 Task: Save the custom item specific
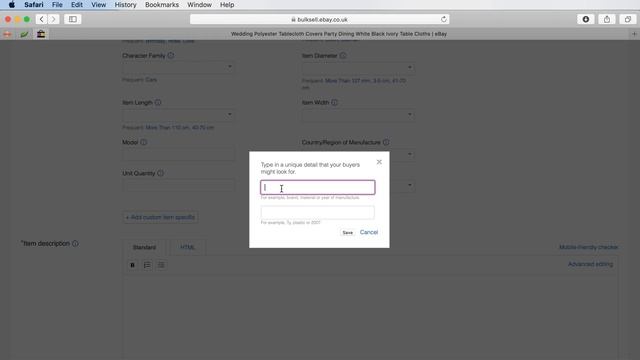coord(347,232)
